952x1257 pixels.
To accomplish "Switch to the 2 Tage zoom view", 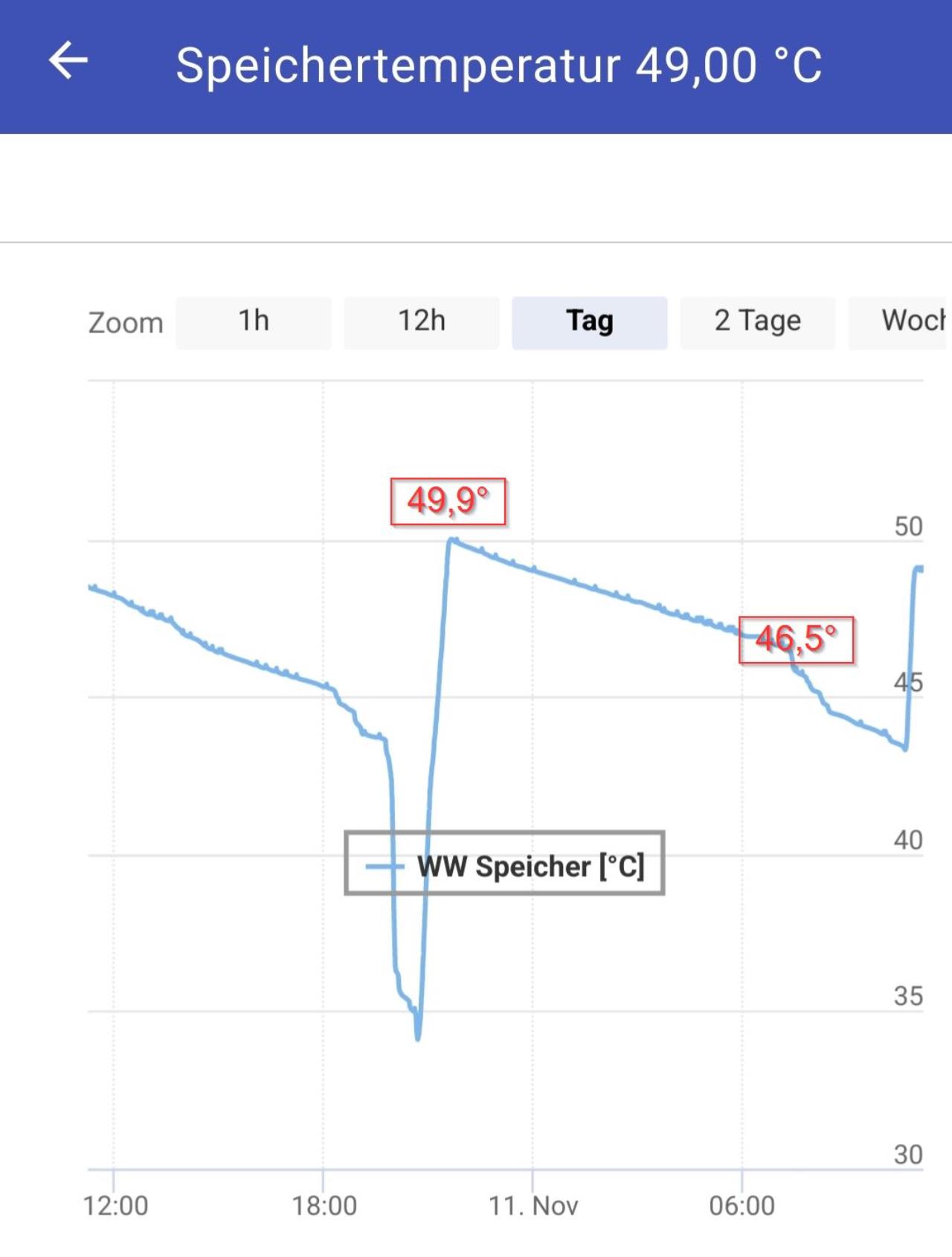I will 758,323.
